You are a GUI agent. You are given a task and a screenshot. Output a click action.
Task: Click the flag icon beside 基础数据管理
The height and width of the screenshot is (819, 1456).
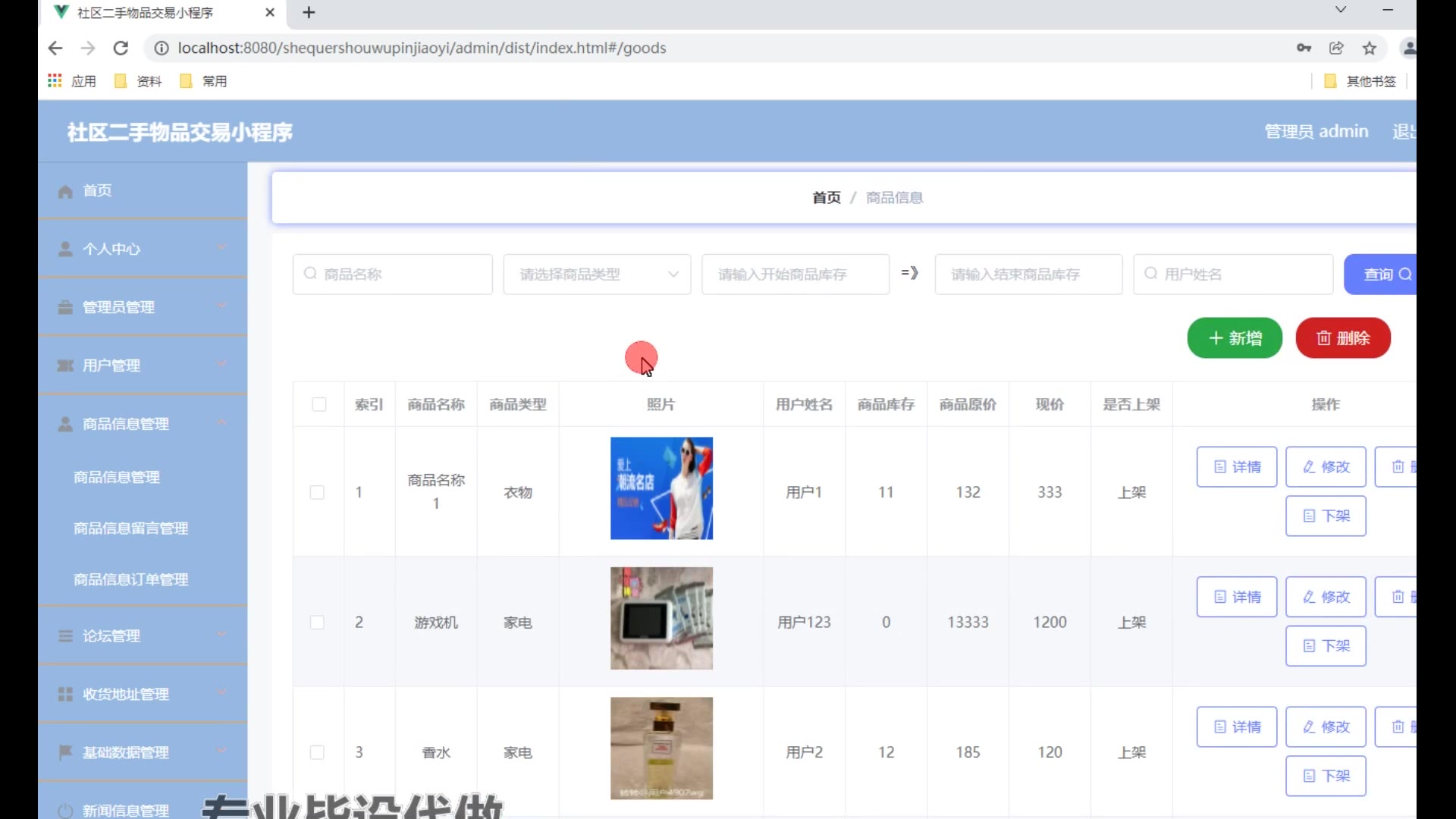tap(65, 752)
